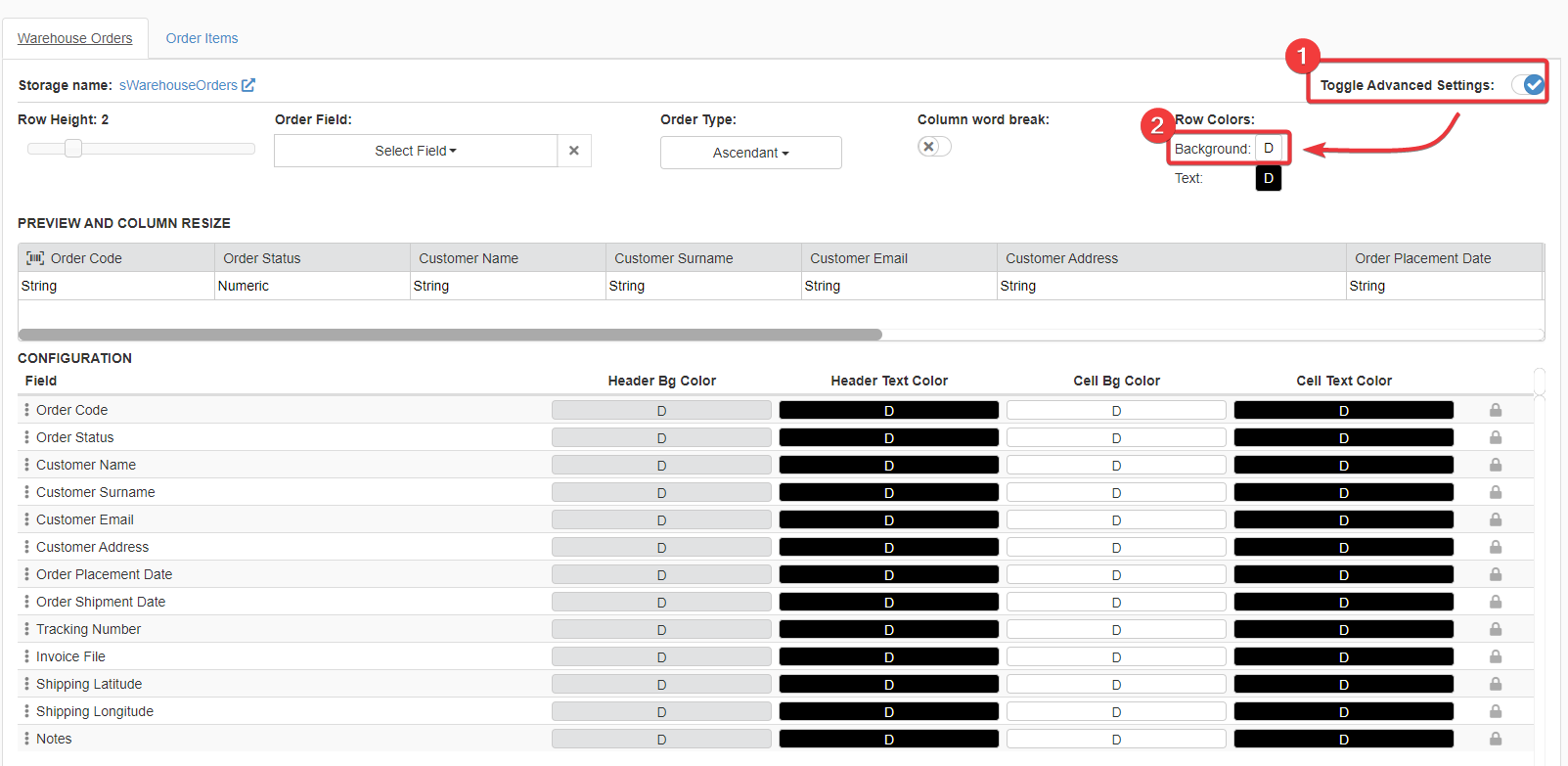
Task: Select the Warehouse Orders tab
Action: coord(75,38)
